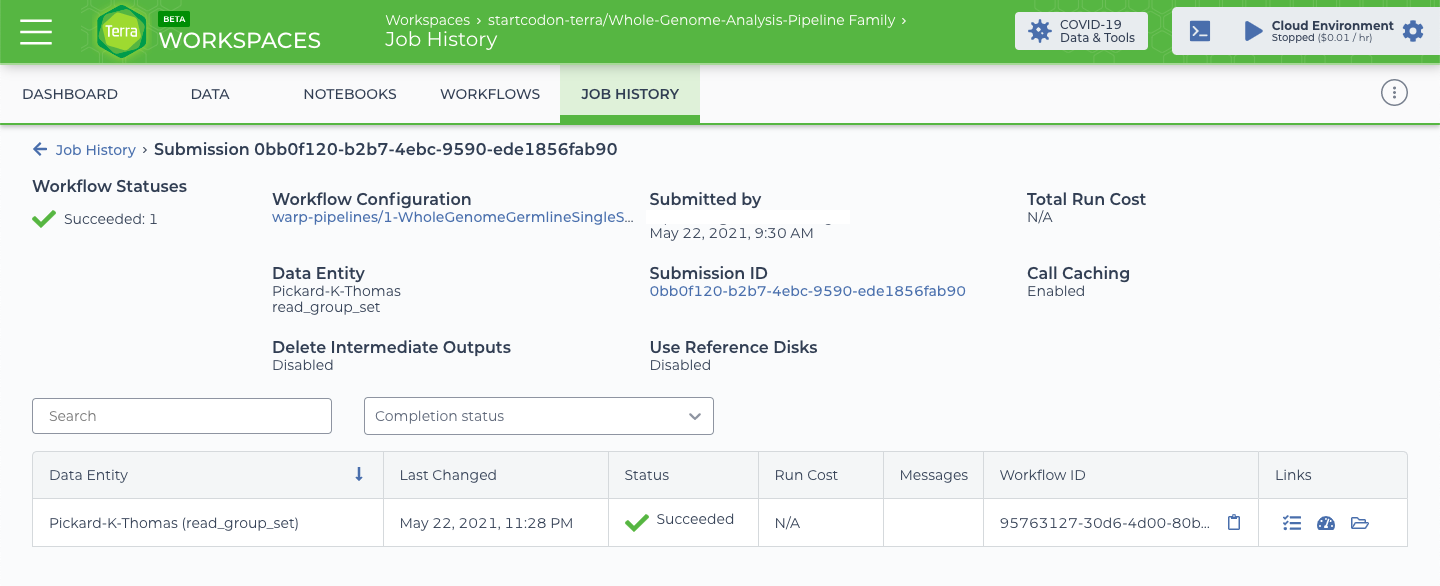The width and height of the screenshot is (1440, 586).
Task: Switch to the Workflows tab
Action: (490, 94)
